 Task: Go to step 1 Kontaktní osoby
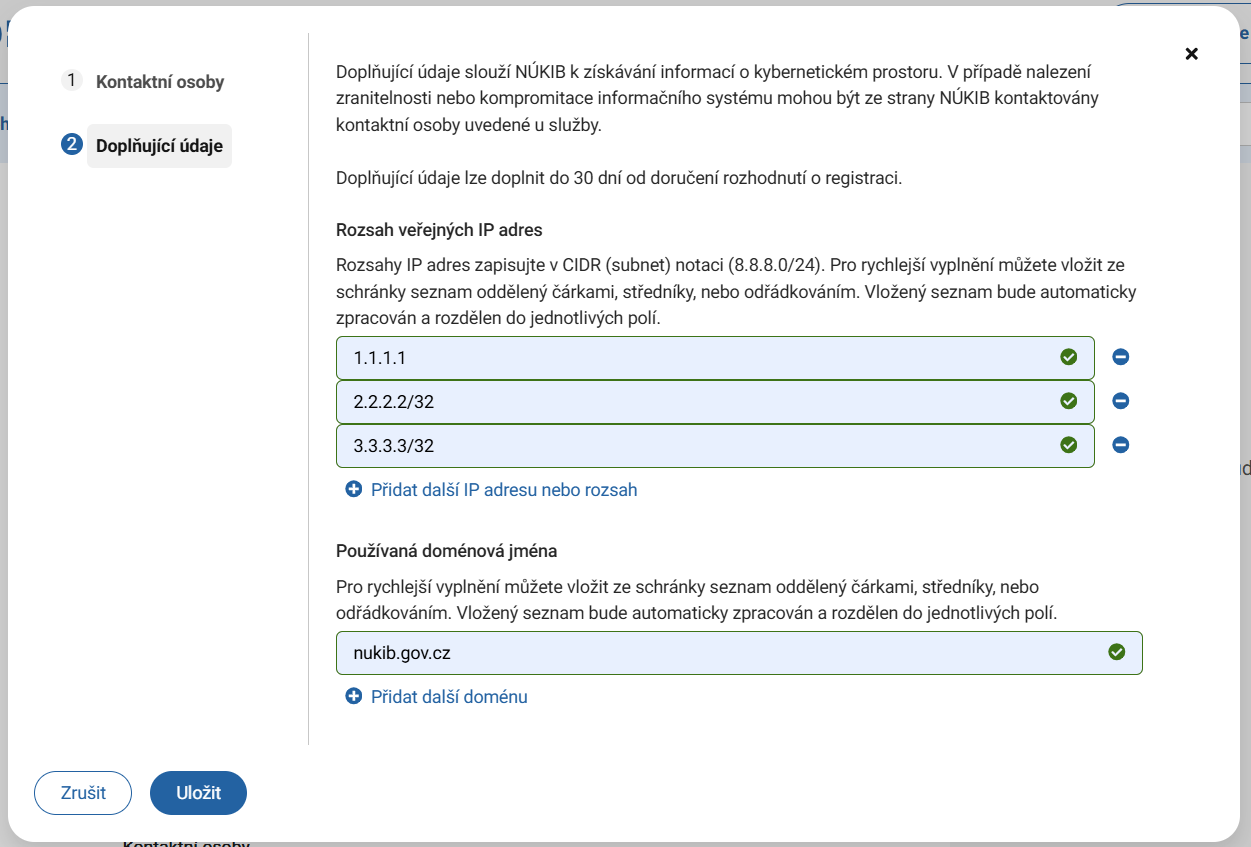point(159,82)
